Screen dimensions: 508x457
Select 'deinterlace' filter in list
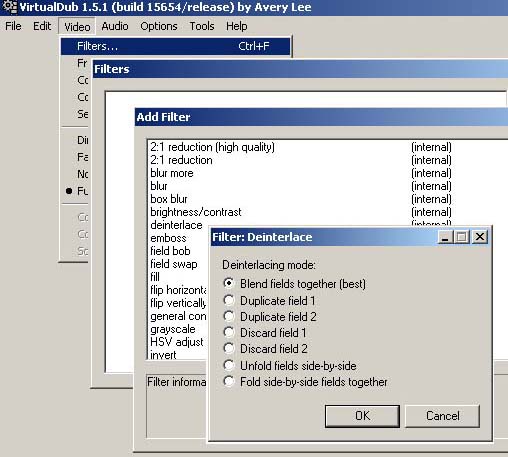point(176,225)
